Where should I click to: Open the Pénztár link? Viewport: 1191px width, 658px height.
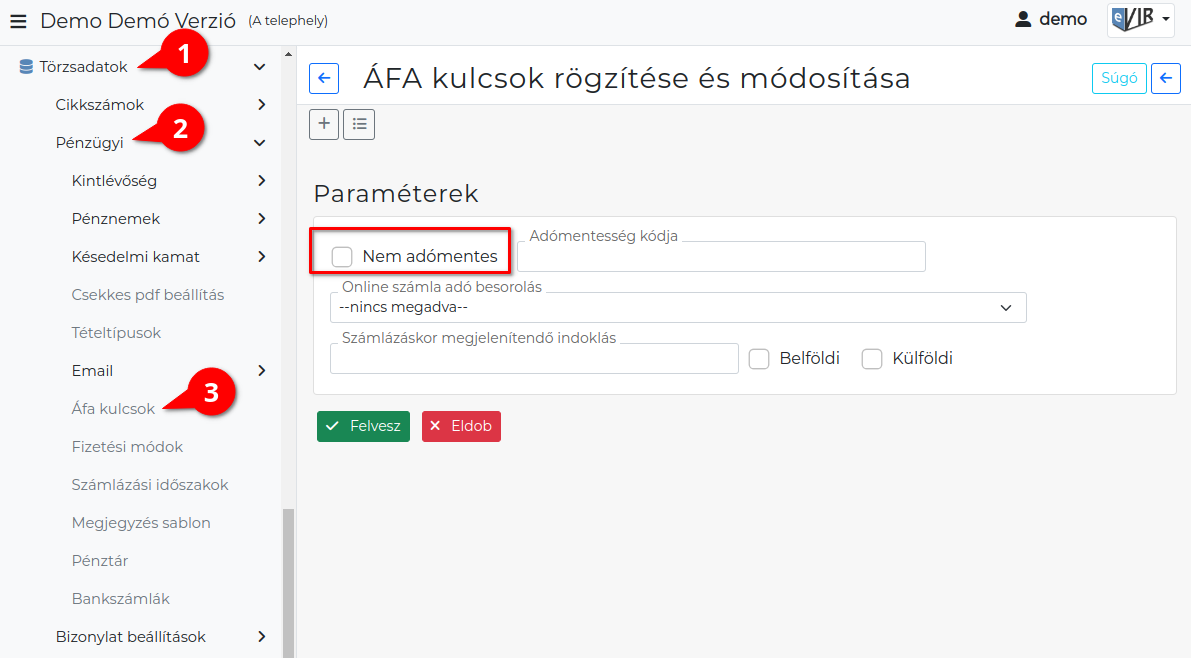coord(100,561)
